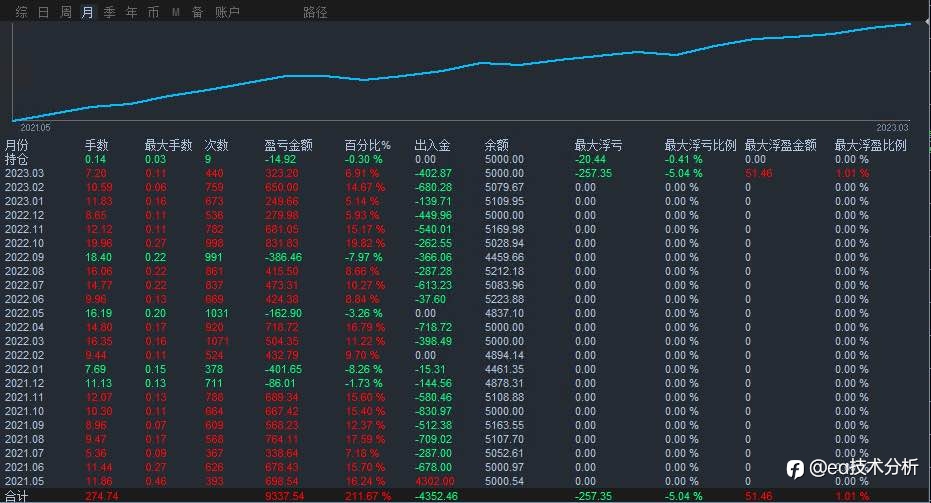931x503 pixels.
Task: Switch to the 综 summary tab
Action: [x=22, y=12]
